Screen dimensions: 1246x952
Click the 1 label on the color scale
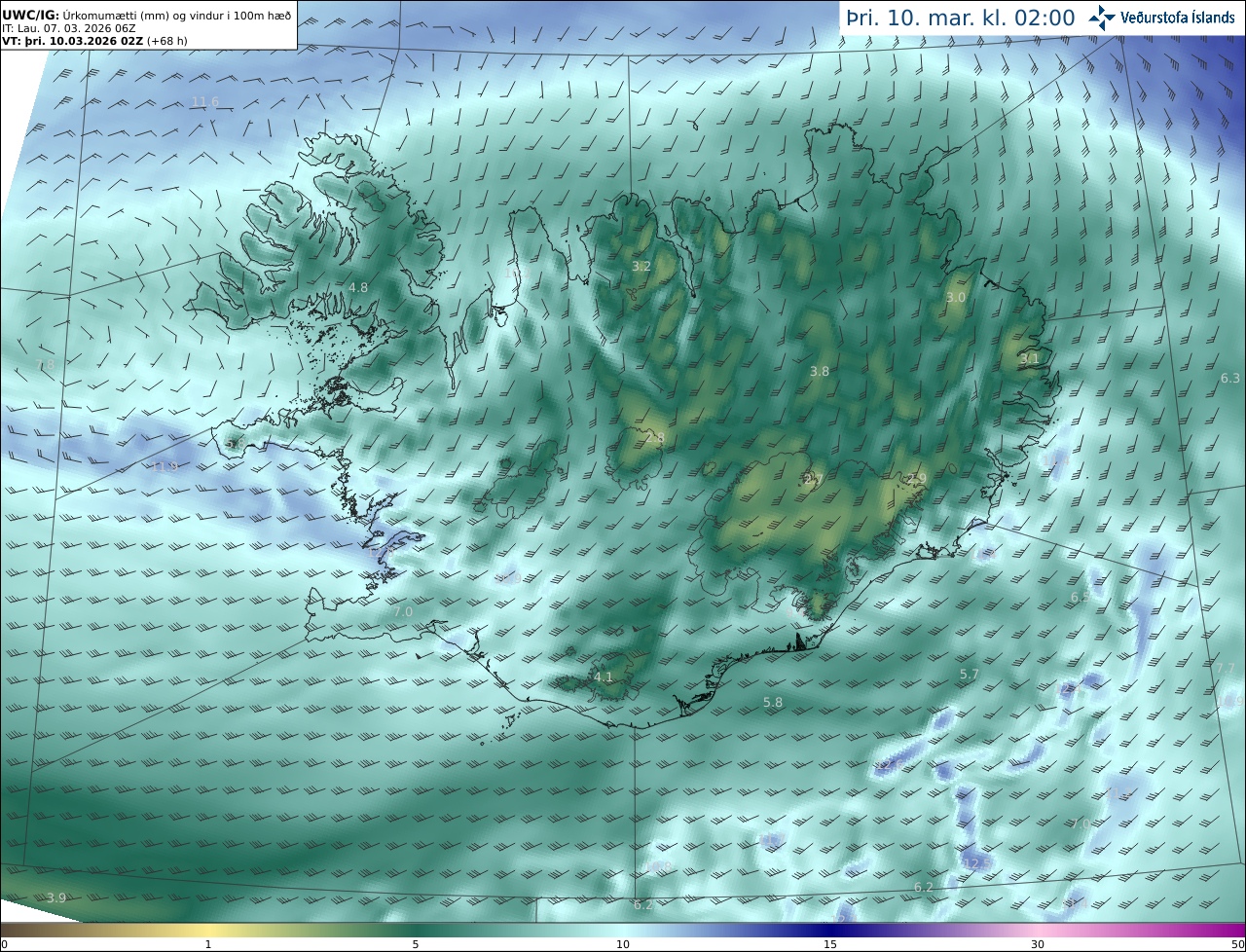pyautogui.click(x=208, y=944)
